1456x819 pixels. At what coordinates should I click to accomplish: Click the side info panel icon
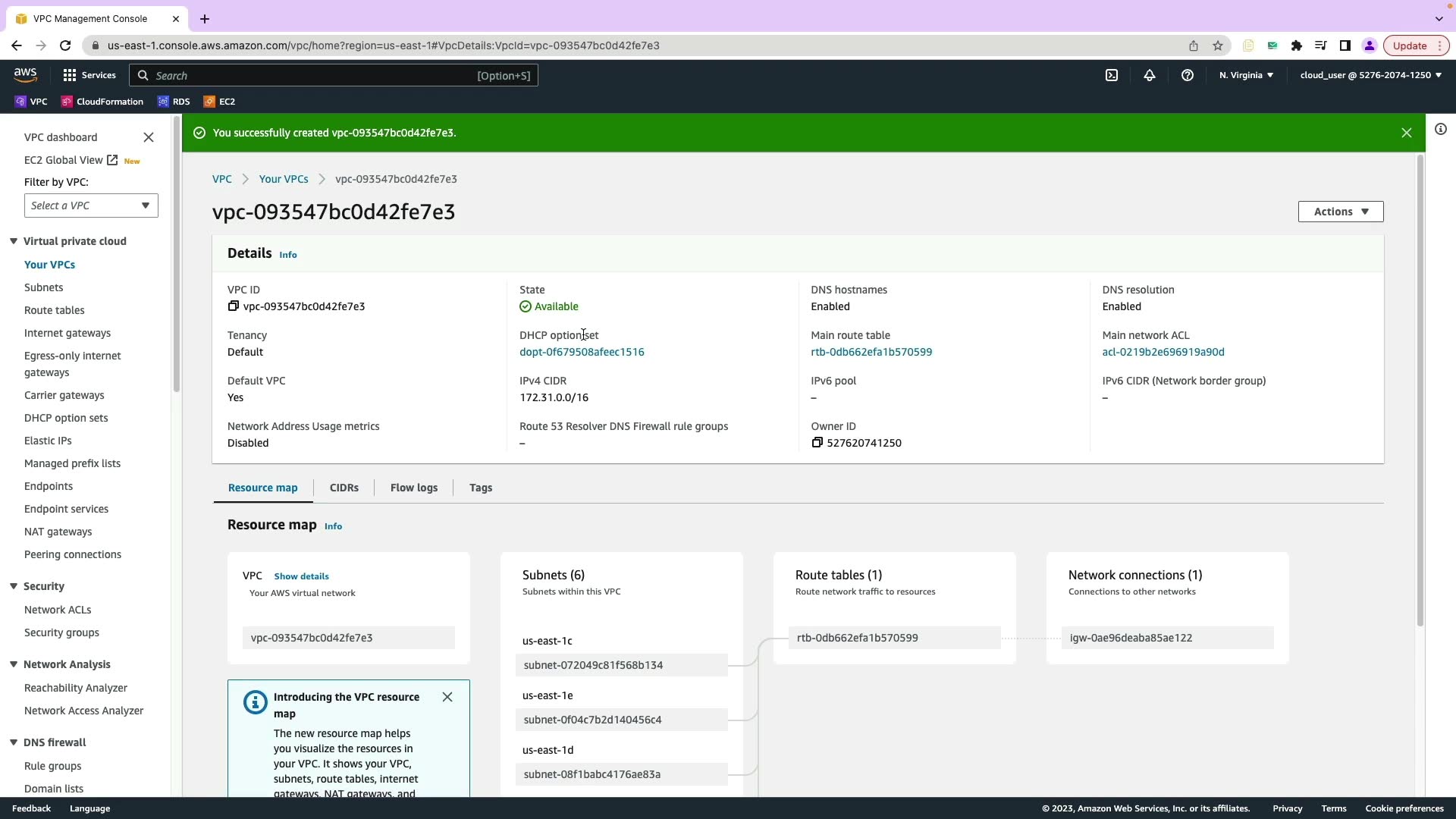pos(1440,130)
